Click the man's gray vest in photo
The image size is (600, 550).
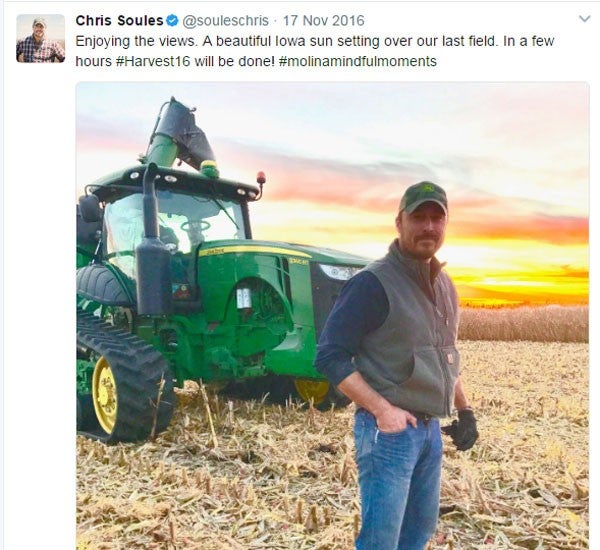(x=410, y=330)
